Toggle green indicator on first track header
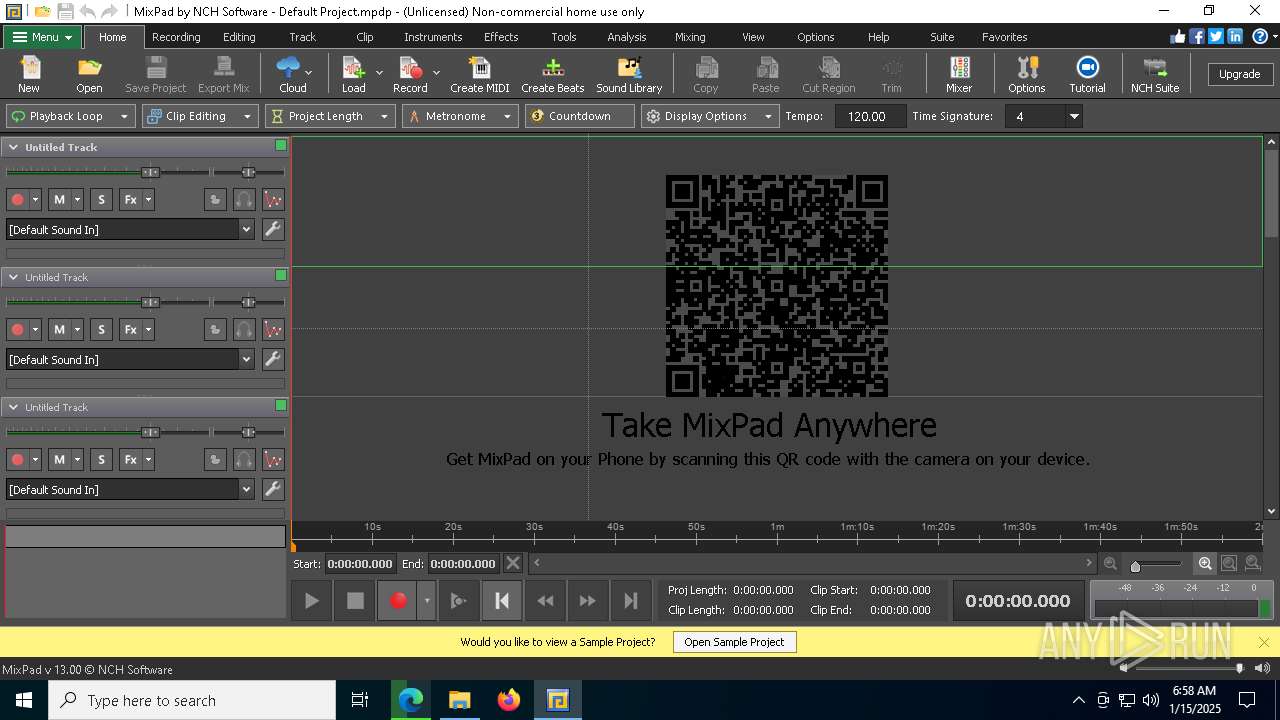The image size is (1280, 720). [x=281, y=145]
